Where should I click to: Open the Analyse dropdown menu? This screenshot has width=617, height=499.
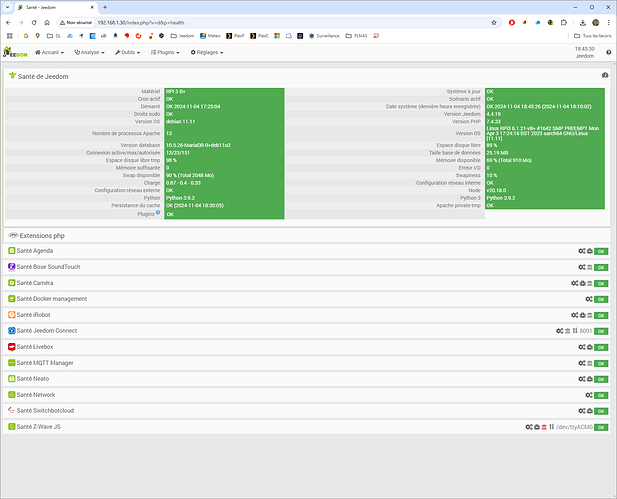(x=89, y=52)
